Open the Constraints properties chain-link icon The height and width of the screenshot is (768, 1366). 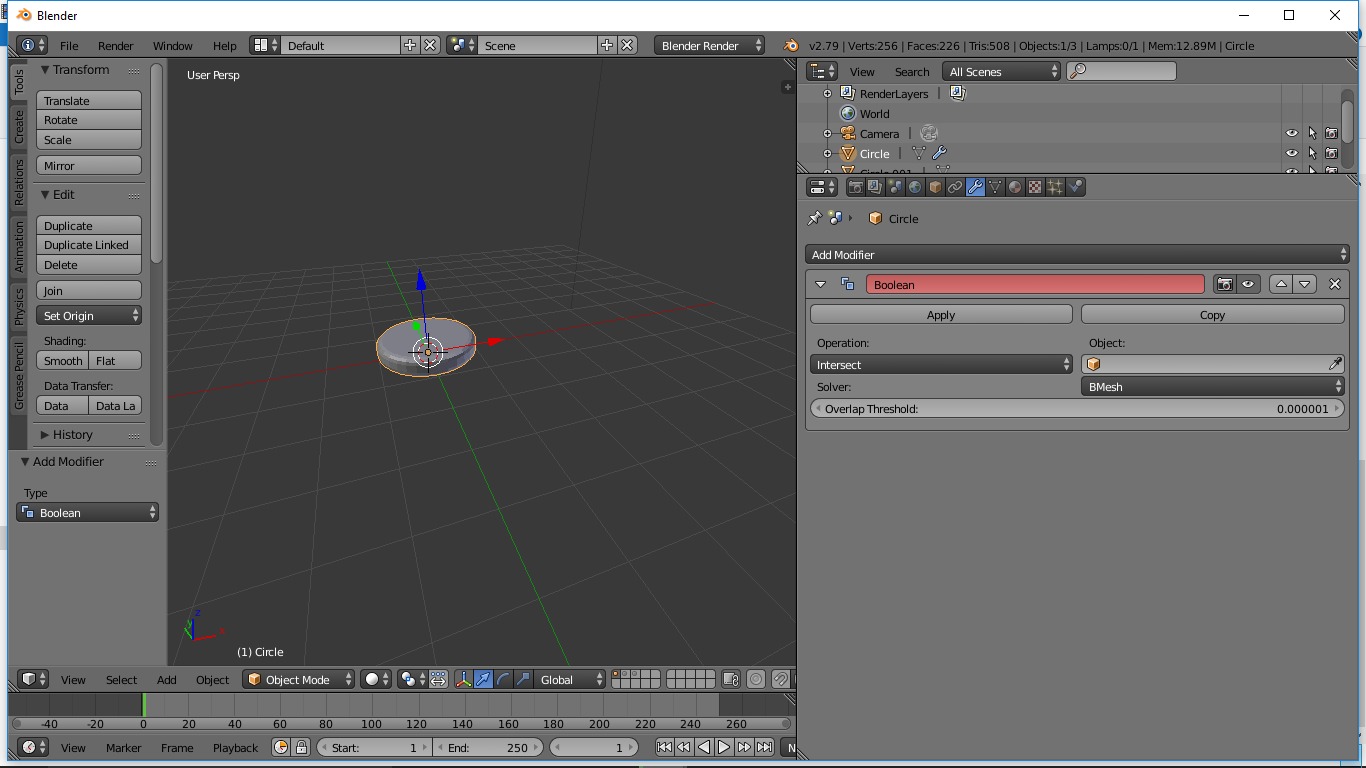pos(955,187)
